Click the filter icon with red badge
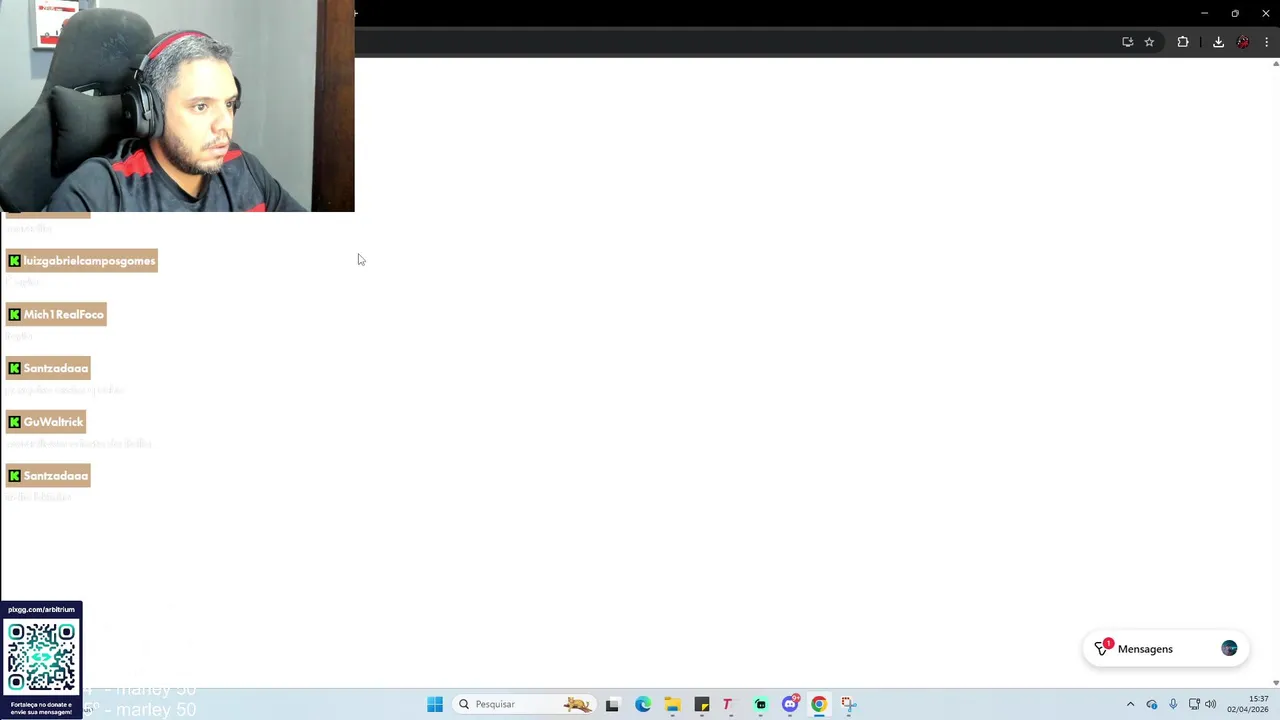Screen dimensions: 1280x720 click(1102, 649)
